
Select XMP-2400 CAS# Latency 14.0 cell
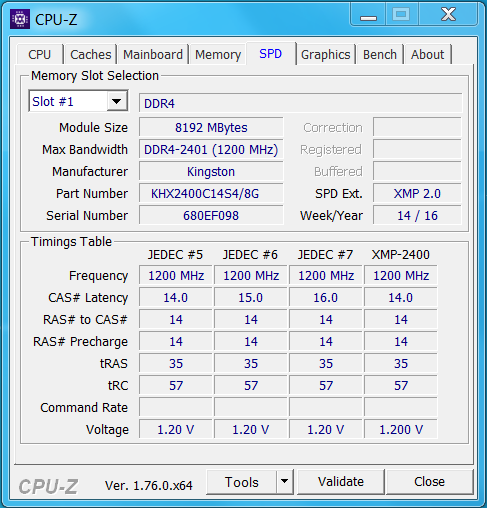click(x=401, y=298)
